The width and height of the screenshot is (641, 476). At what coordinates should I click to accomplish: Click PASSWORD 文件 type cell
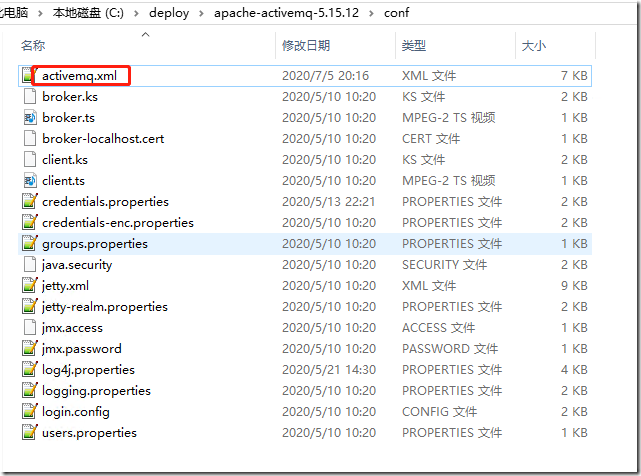[x=450, y=348]
